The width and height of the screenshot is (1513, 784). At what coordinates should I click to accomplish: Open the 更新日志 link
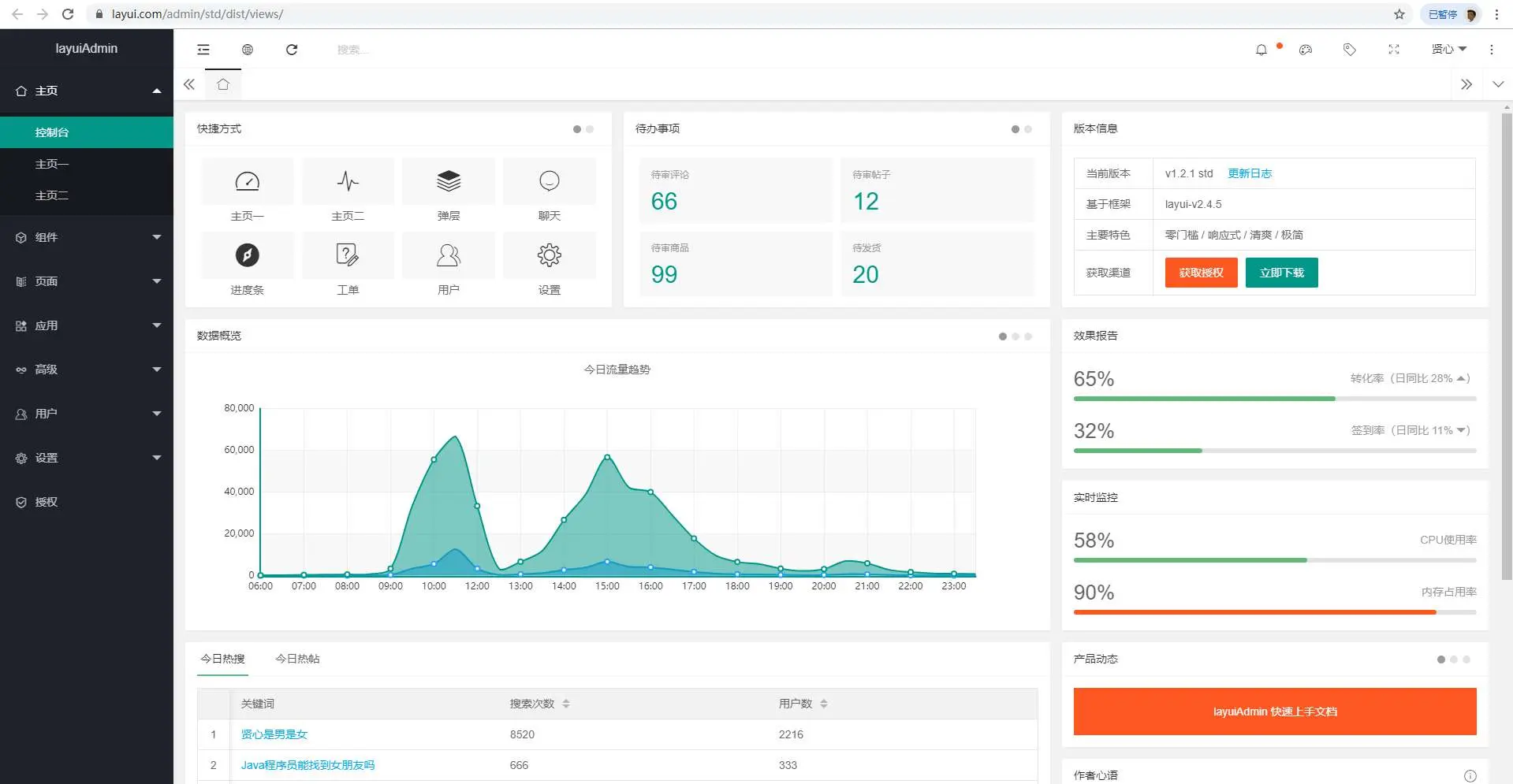(x=1250, y=173)
